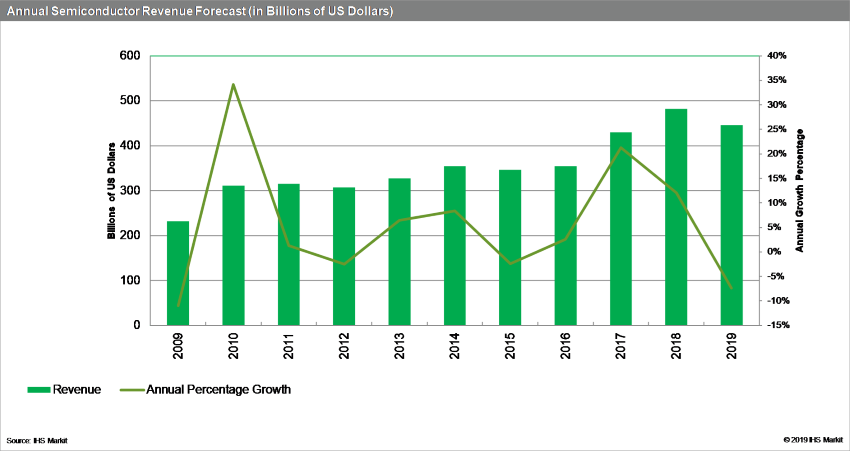The width and height of the screenshot is (850, 451).
Task: Click the '300' left axis label
Action: [x=131, y=191]
